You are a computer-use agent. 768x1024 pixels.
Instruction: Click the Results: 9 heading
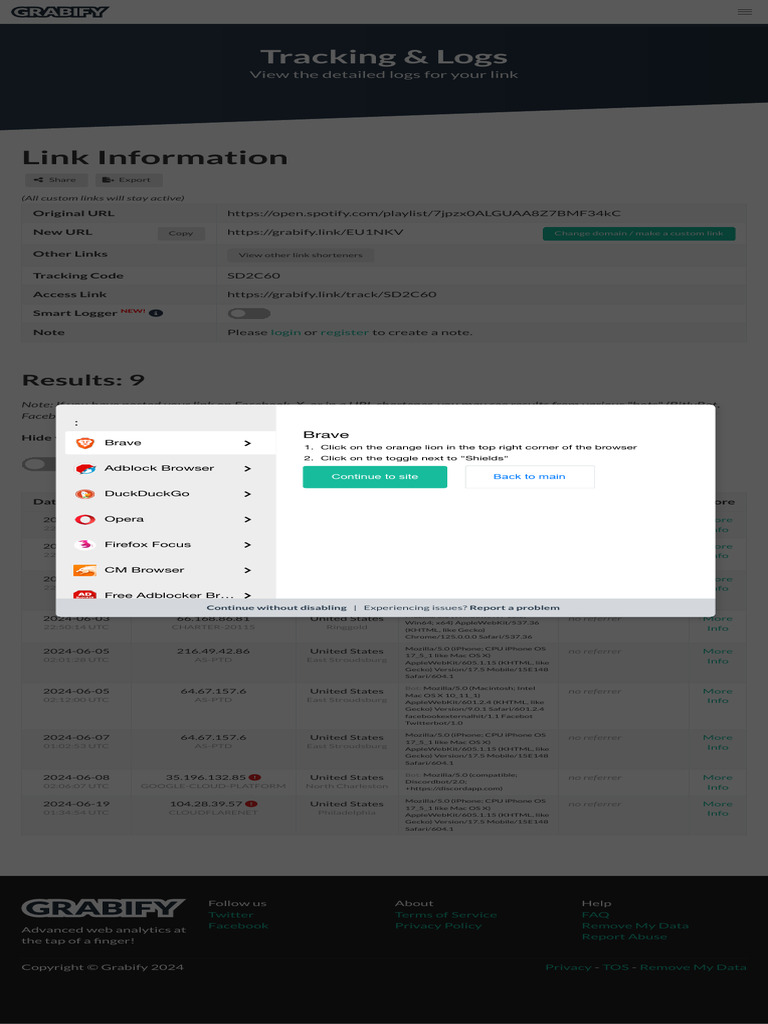pos(84,380)
